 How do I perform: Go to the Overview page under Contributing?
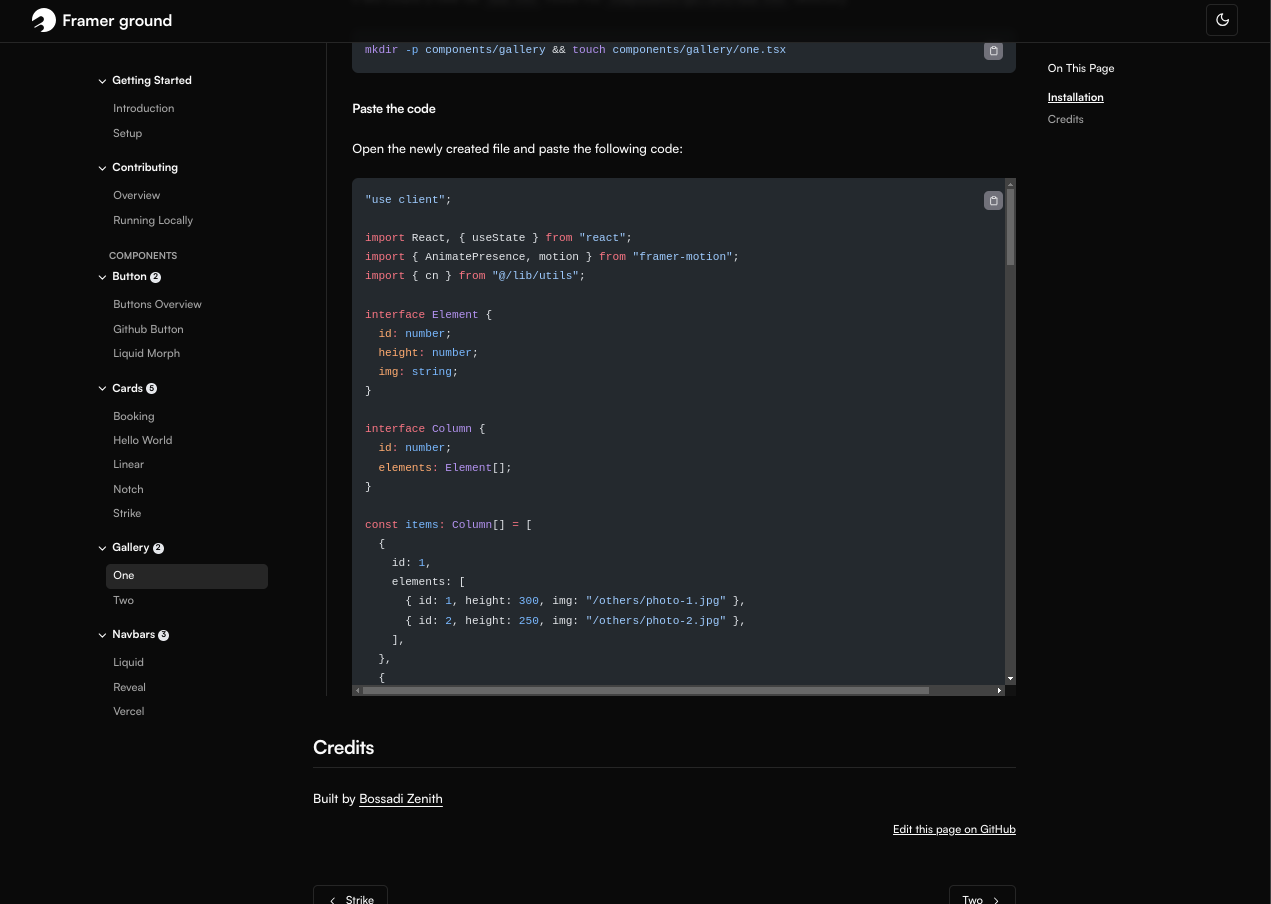point(136,196)
